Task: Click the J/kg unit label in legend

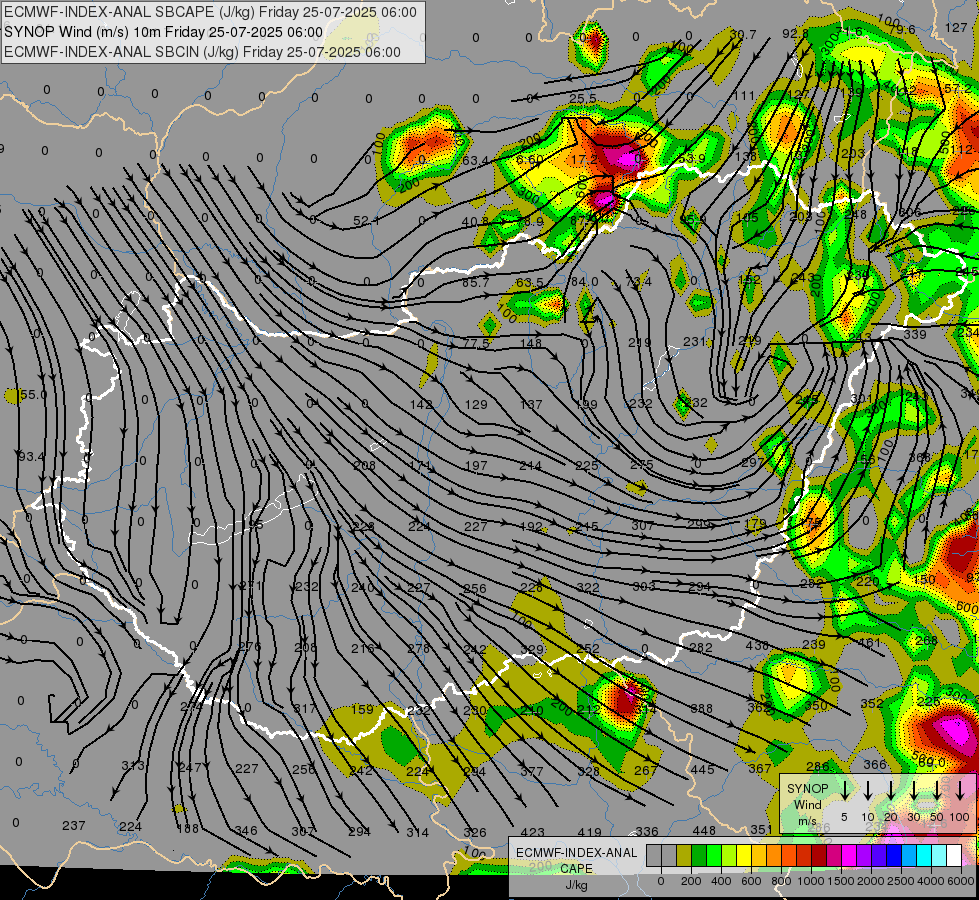Action: [576, 885]
